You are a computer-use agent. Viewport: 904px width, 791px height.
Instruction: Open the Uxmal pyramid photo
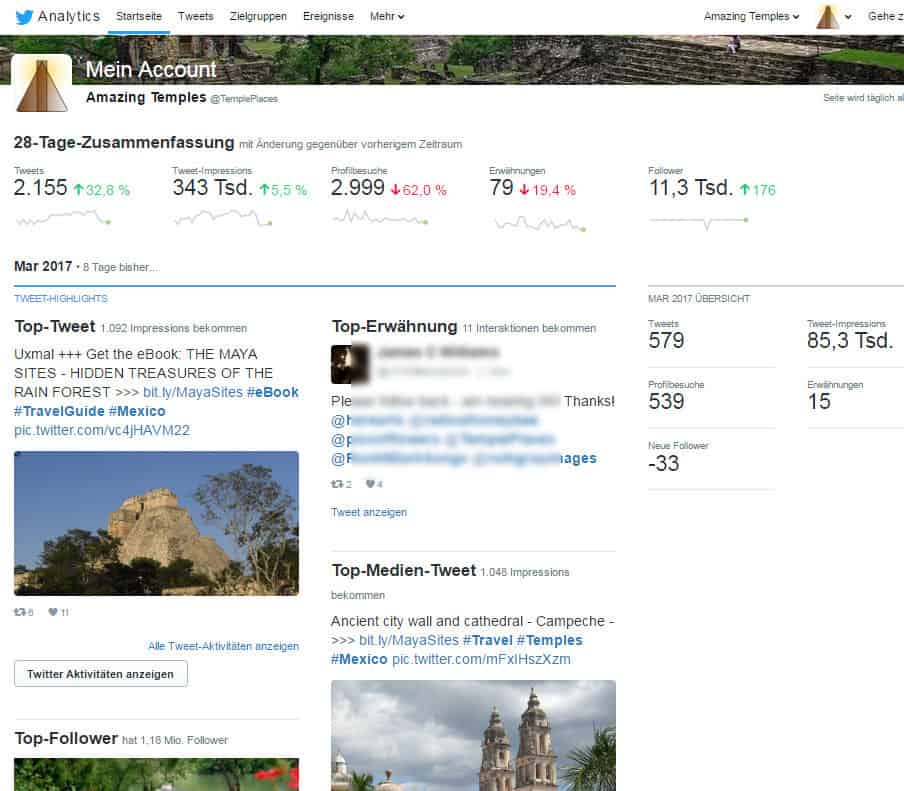coord(156,523)
